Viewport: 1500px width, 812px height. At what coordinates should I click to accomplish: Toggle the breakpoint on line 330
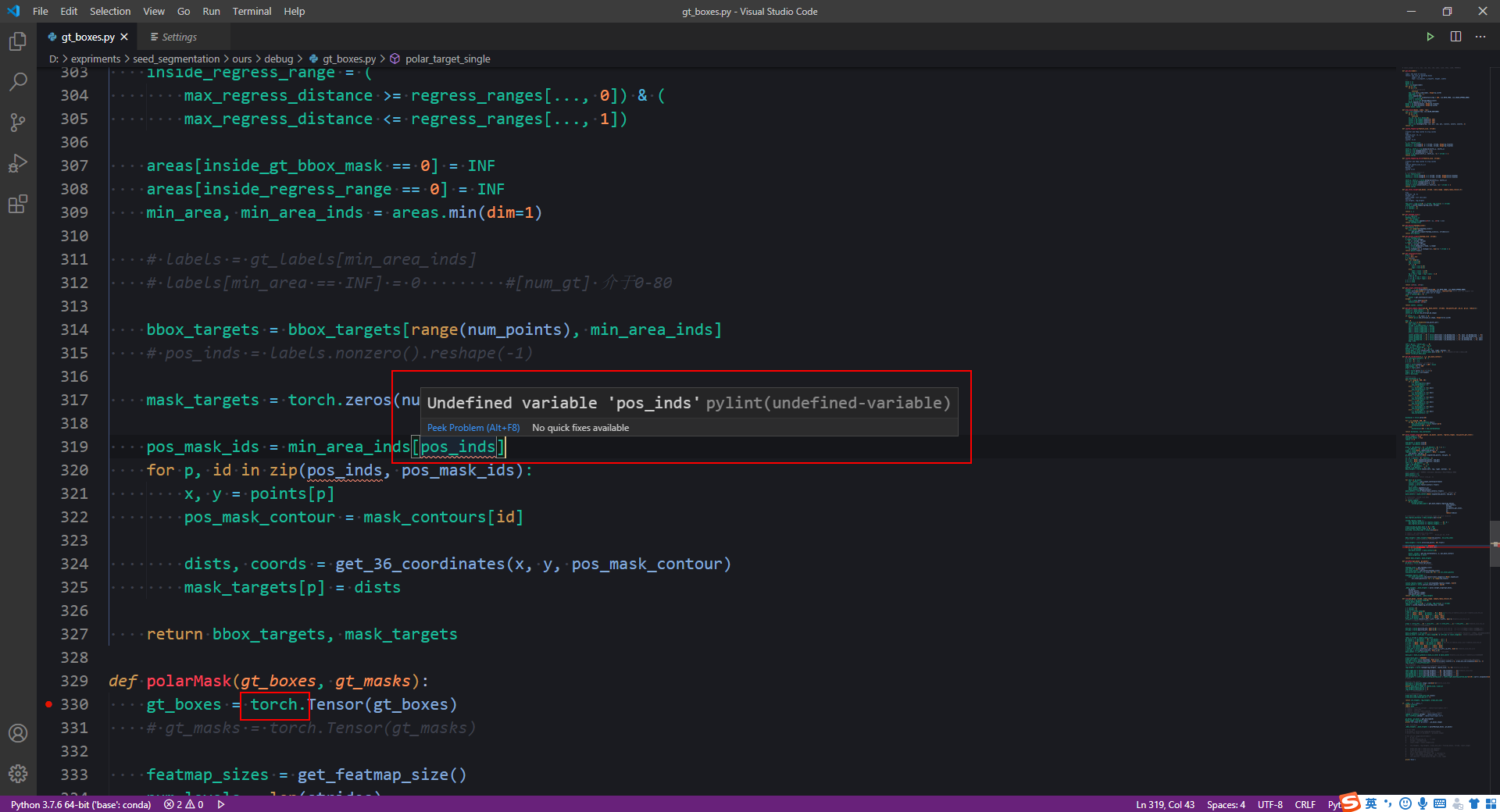coord(48,704)
